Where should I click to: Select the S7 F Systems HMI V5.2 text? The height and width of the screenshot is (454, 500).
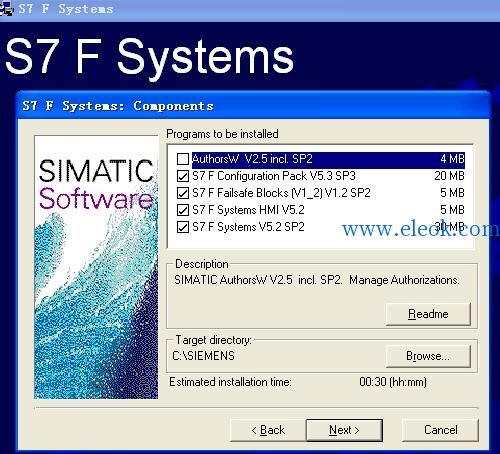click(x=248, y=210)
